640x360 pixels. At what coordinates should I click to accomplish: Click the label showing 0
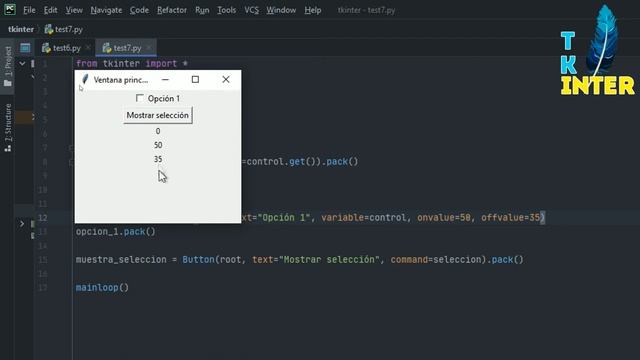click(158, 131)
